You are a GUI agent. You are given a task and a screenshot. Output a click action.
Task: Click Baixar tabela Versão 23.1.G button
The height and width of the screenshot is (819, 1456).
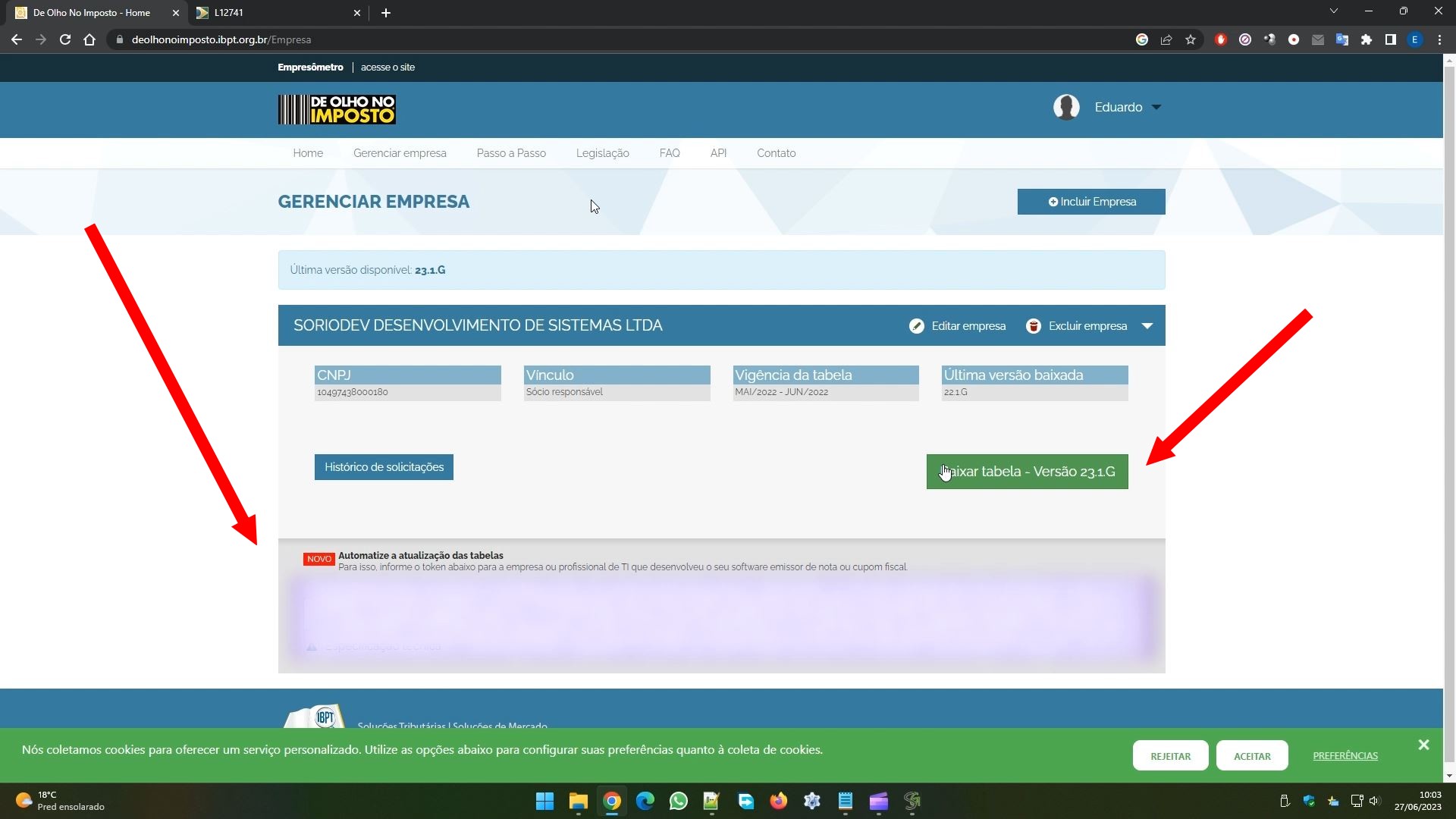(x=1027, y=472)
